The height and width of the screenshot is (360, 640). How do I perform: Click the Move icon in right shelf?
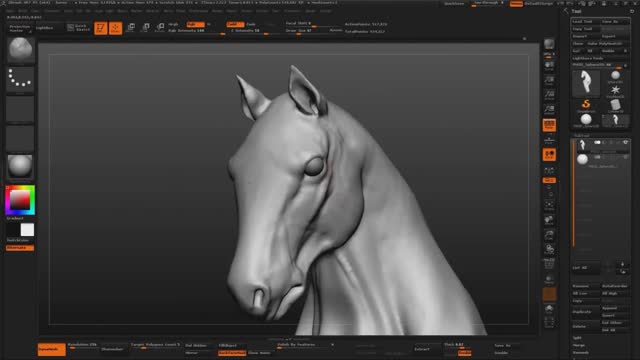549,220
